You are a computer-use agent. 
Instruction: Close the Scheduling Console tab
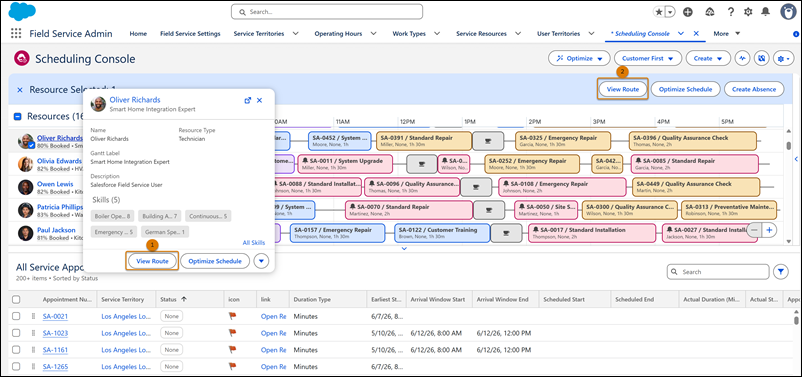696,33
